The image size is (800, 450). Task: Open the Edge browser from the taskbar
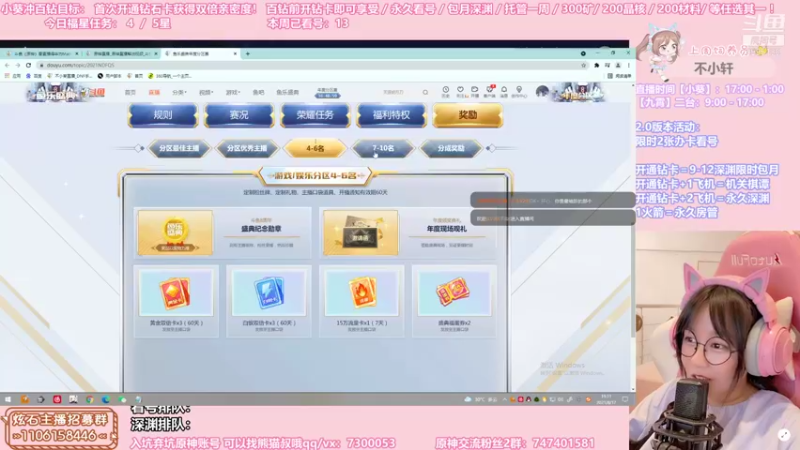point(106,399)
